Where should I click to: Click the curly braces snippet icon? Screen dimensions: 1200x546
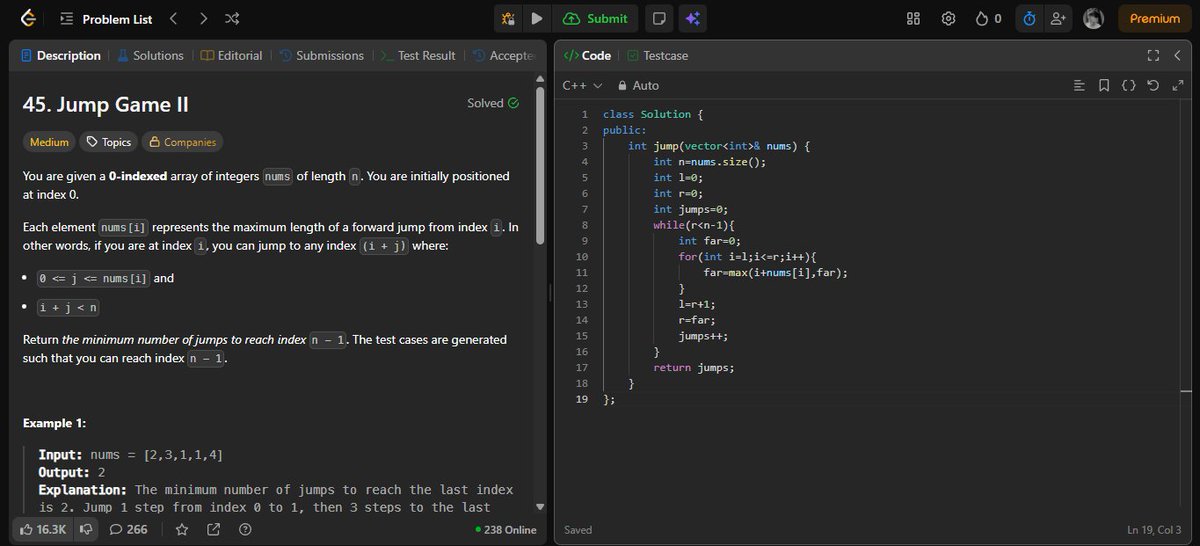(1129, 85)
